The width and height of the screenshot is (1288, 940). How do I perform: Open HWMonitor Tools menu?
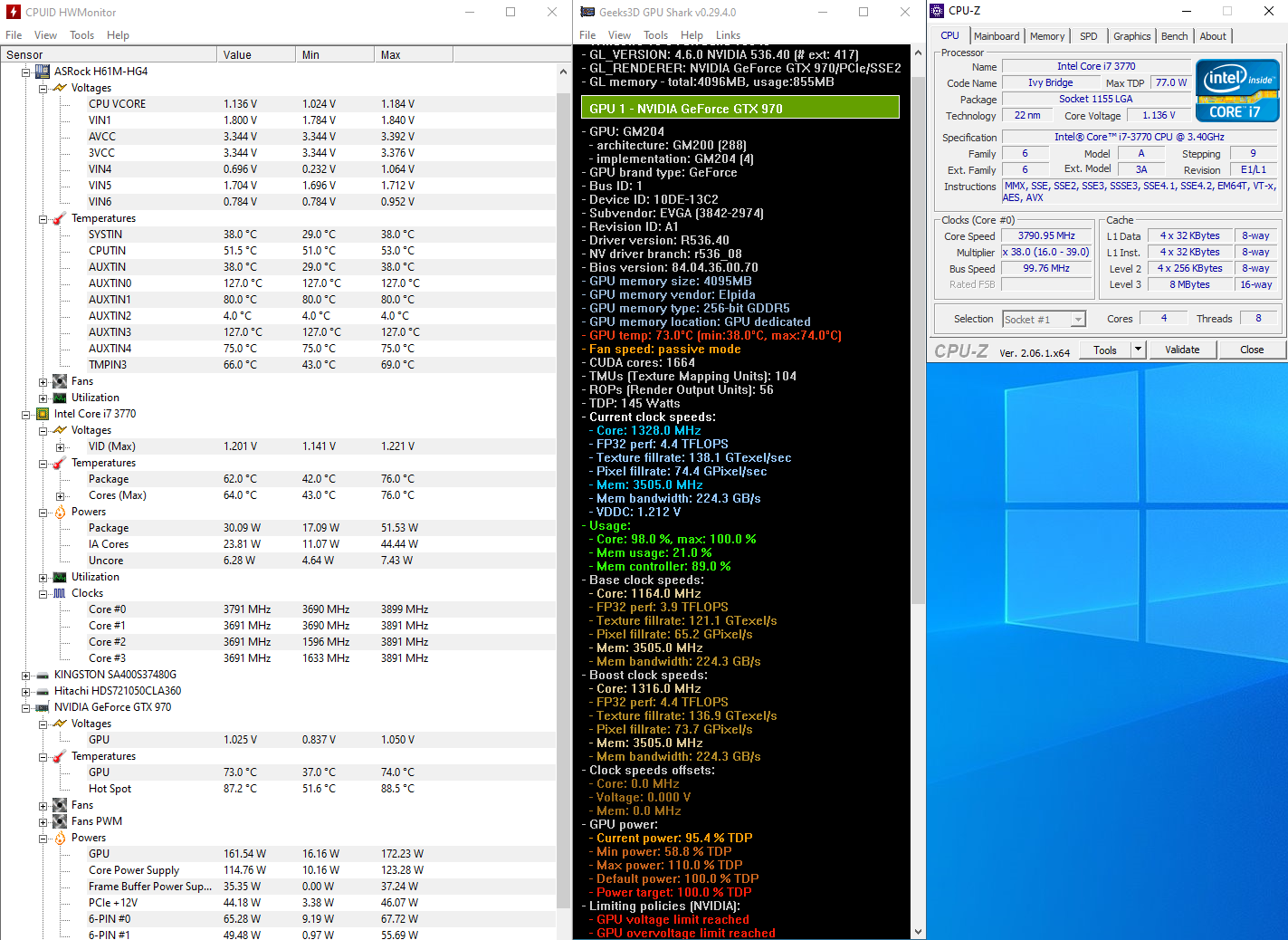81,35
